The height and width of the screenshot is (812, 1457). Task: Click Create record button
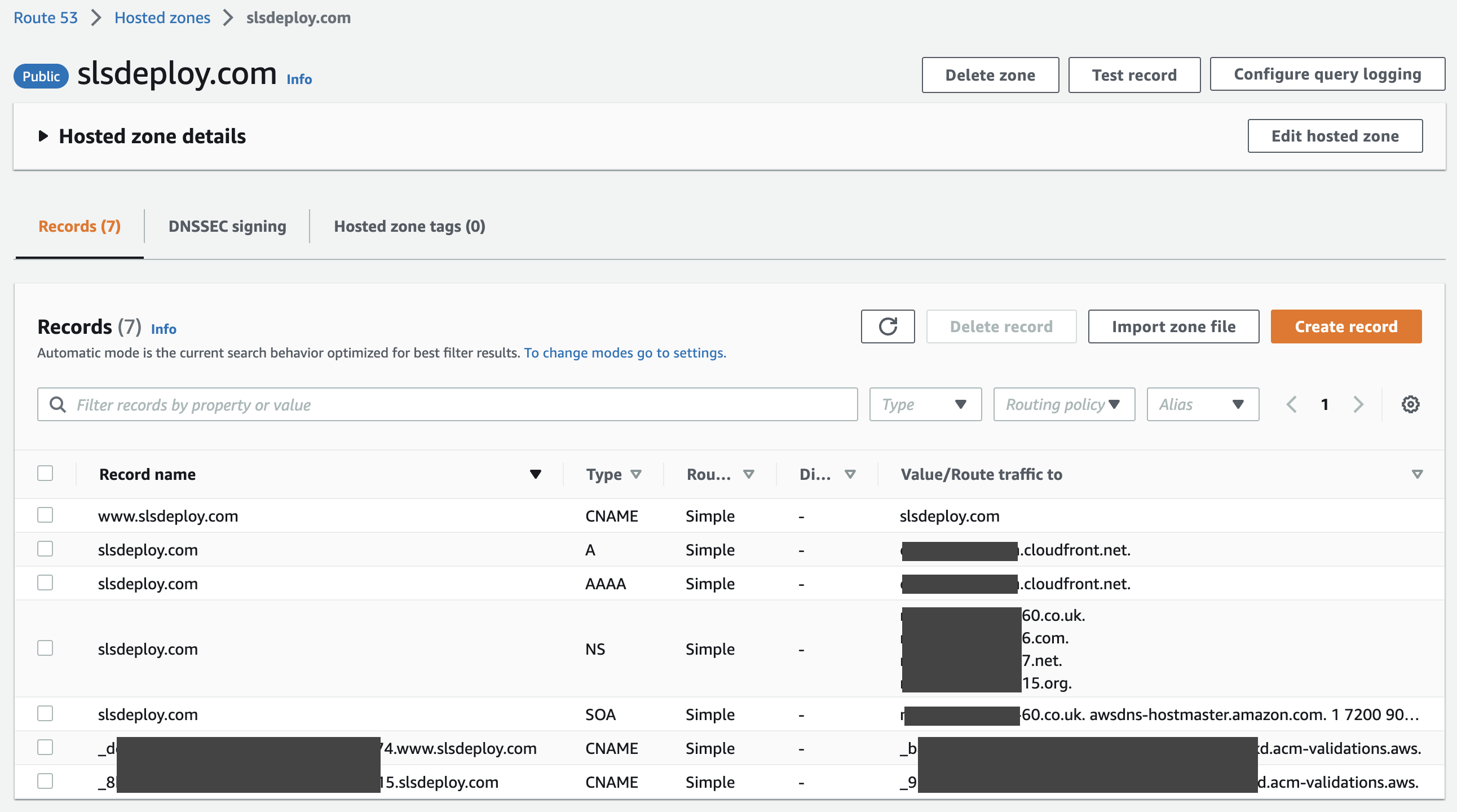point(1346,326)
